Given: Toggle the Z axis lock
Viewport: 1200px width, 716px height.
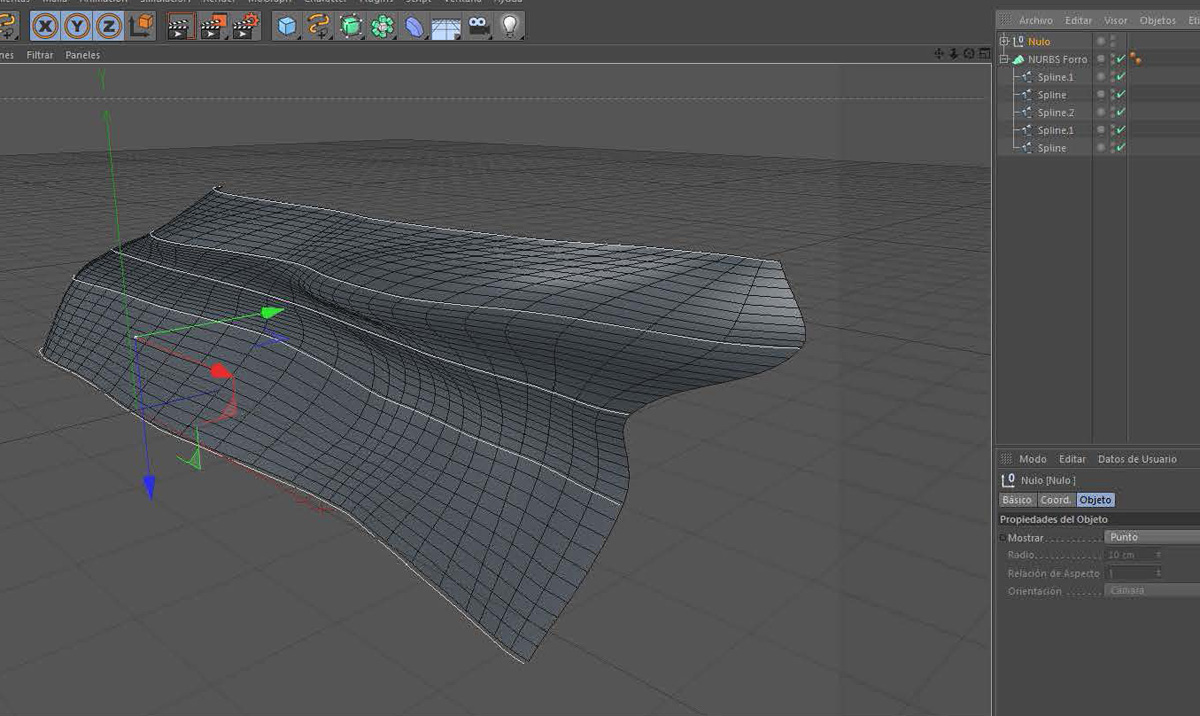Looking at the screenshot, I should pyautogui.click(x=110, y=26).
